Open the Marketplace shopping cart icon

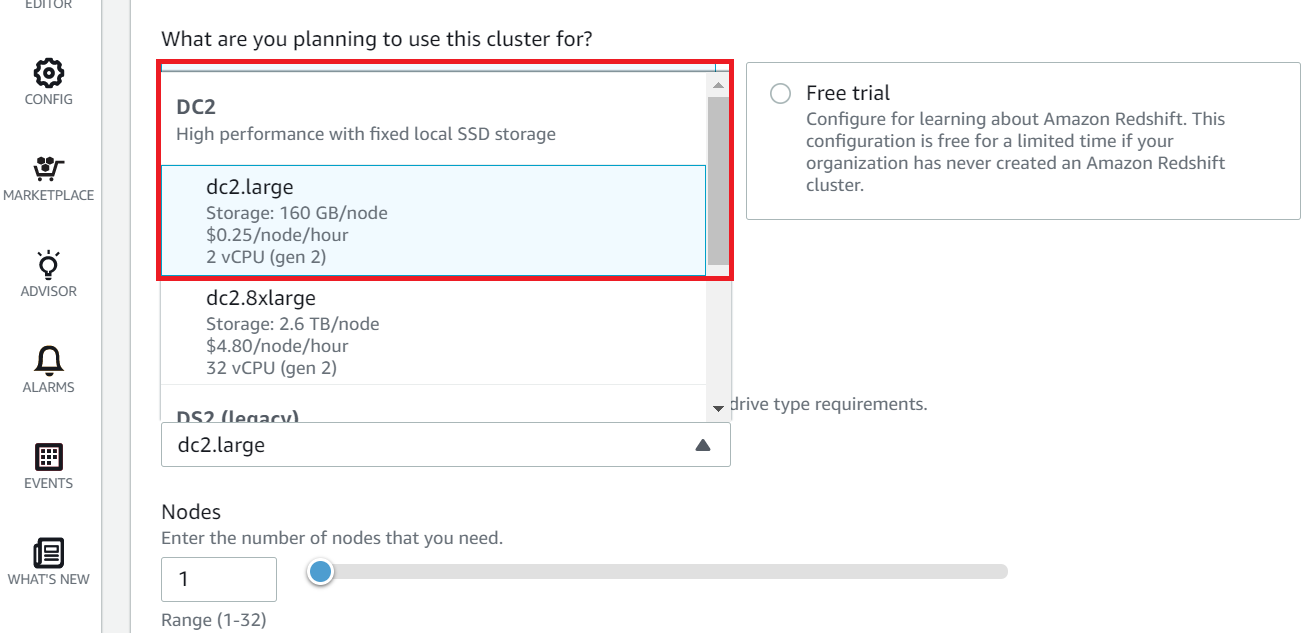[x=48, y=170]
